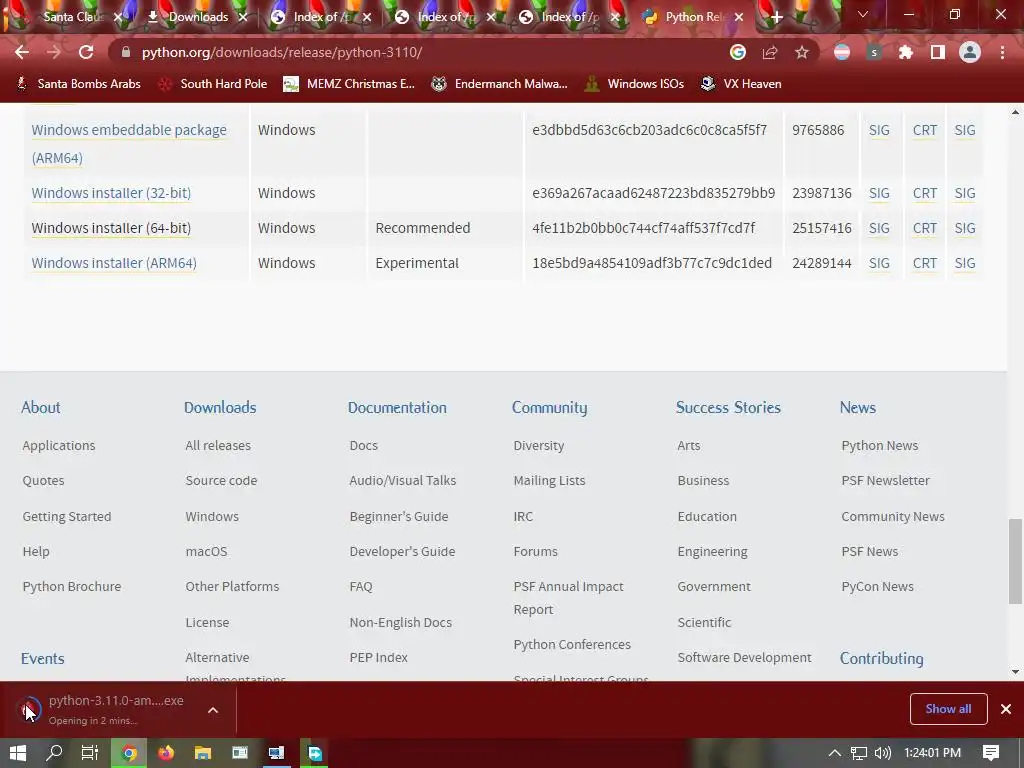Viewport: 1024px width, 768px height.
Task: Open Getting Started link
Action: tap(67, 517)
